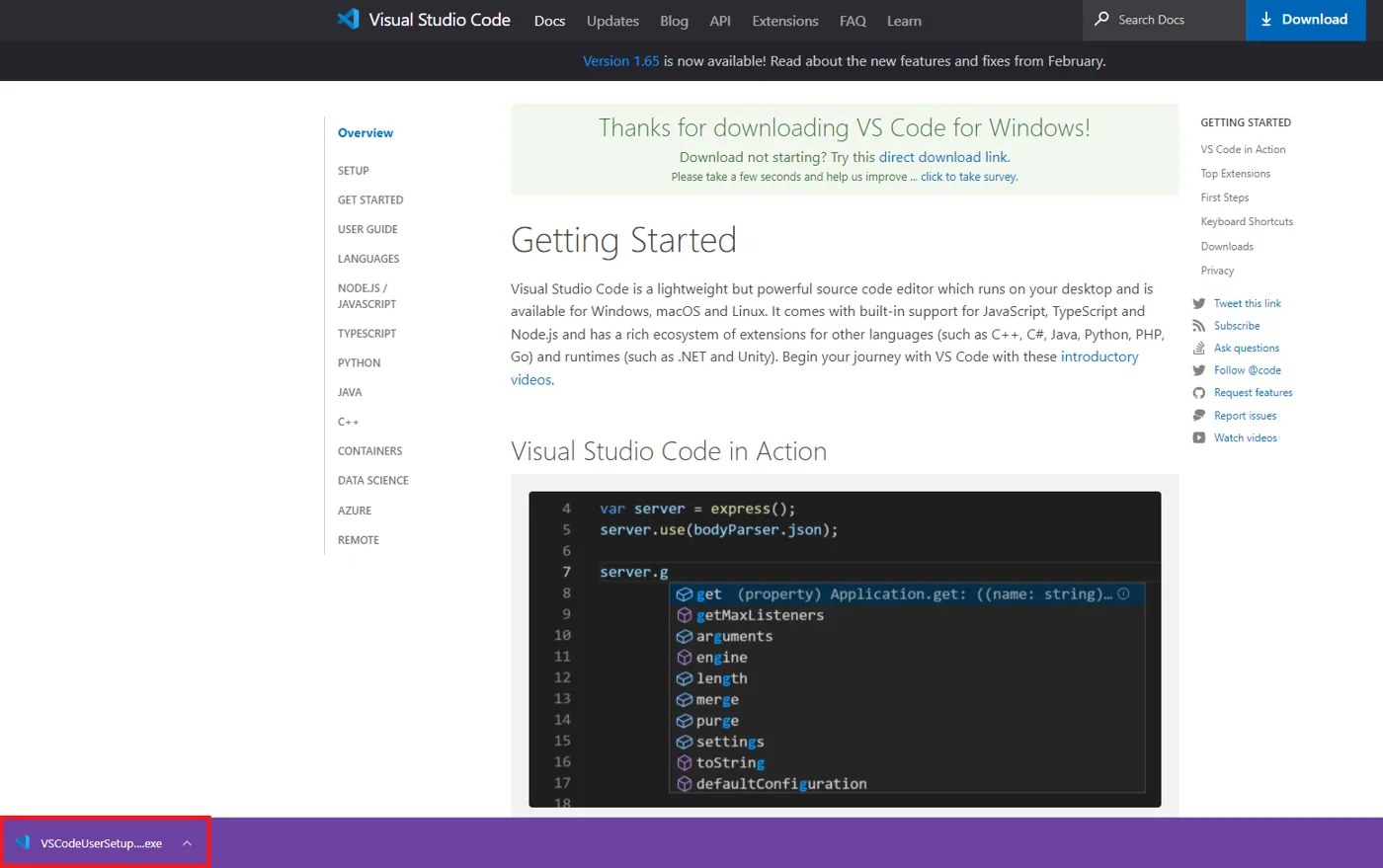
Task: Expand the REMOTE sidebar section
Action: [x=359, y=540]
